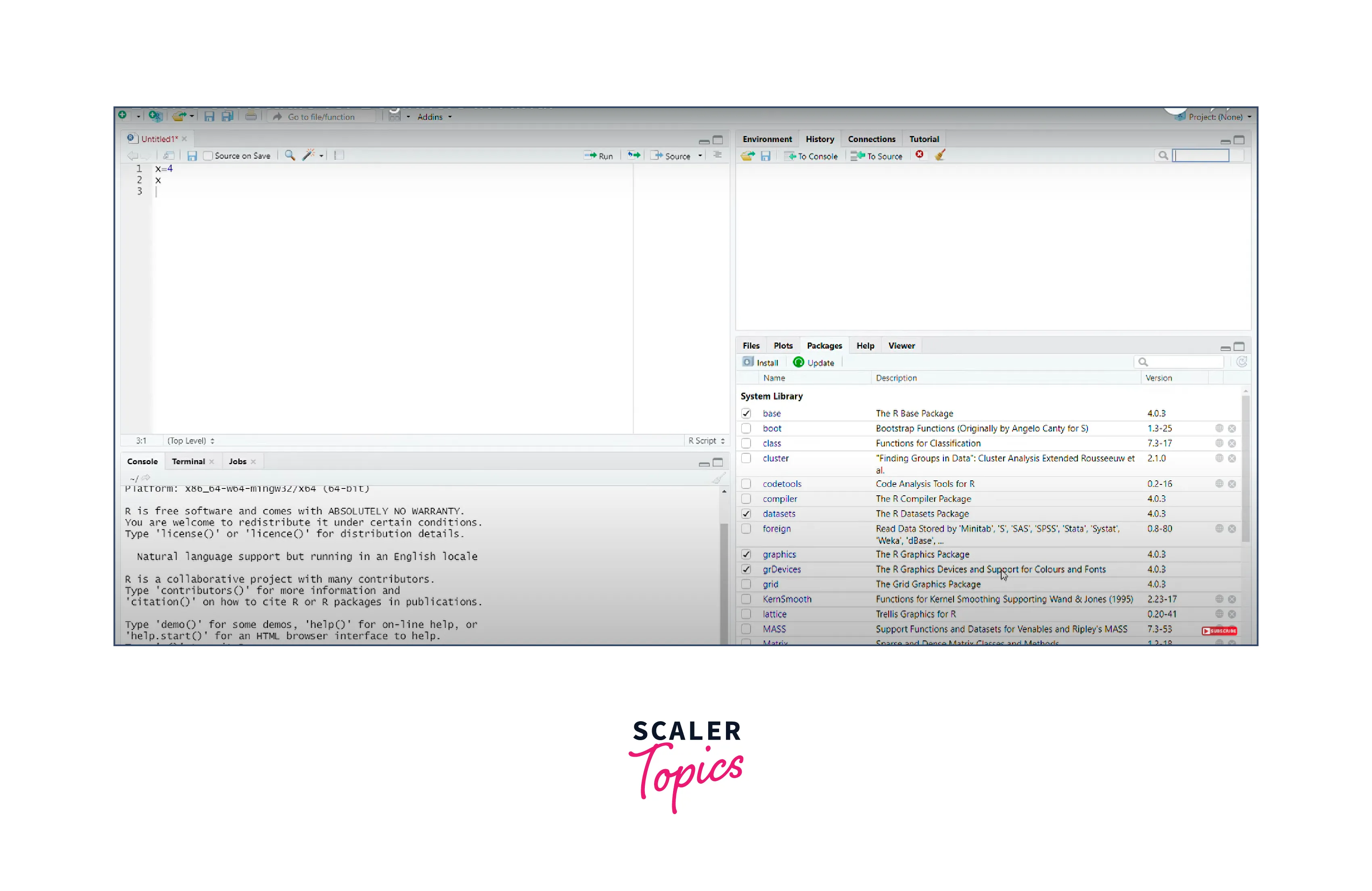Click the clear history broom icon

pyautogui.click(x=940, y=155)
